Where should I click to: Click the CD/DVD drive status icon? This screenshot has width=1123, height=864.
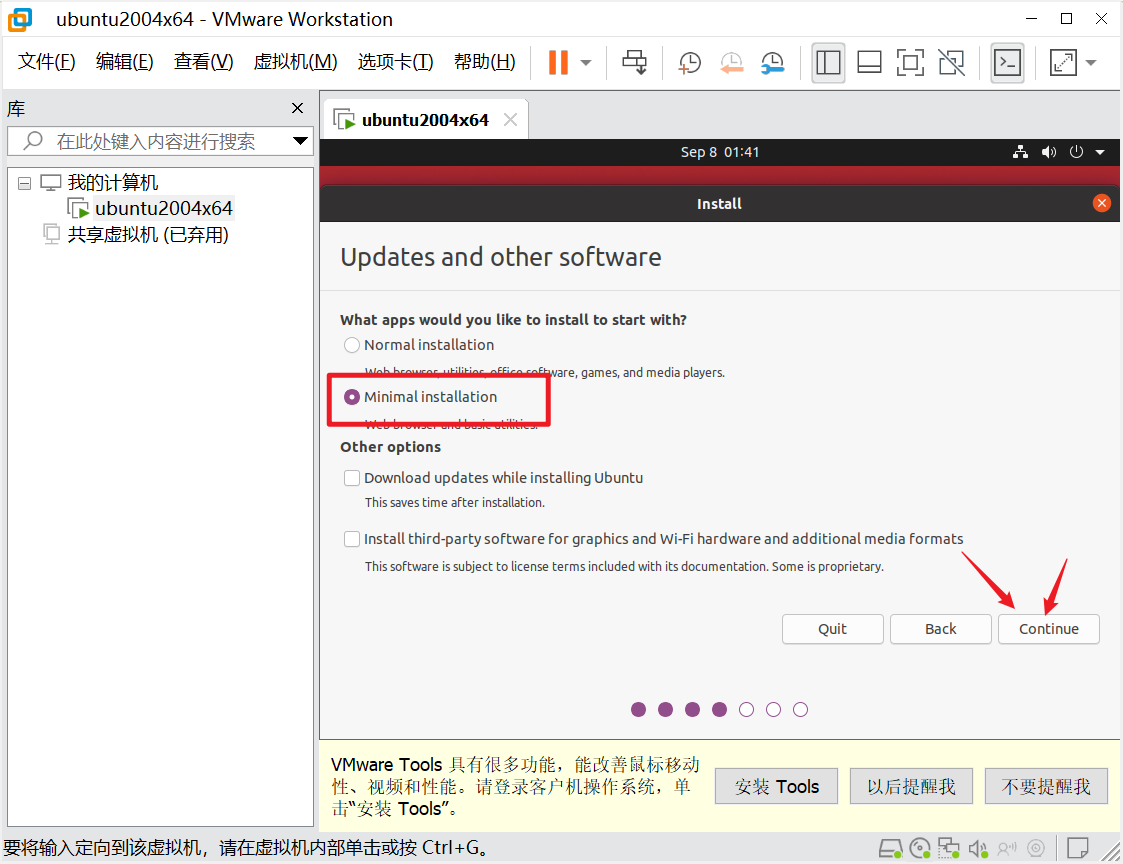(x=920, y=849)
